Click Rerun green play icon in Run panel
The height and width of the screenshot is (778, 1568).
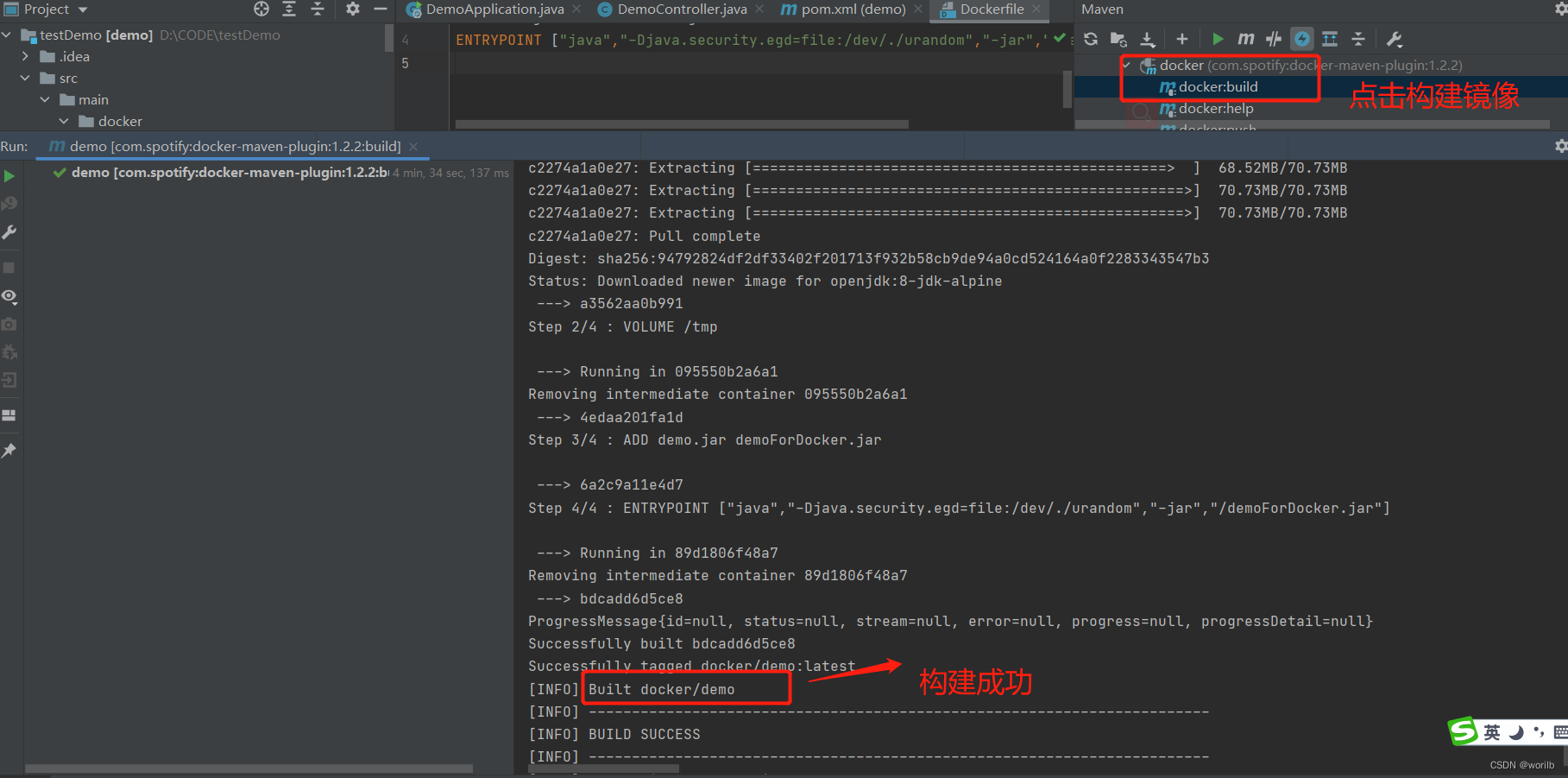click(9, 176)
